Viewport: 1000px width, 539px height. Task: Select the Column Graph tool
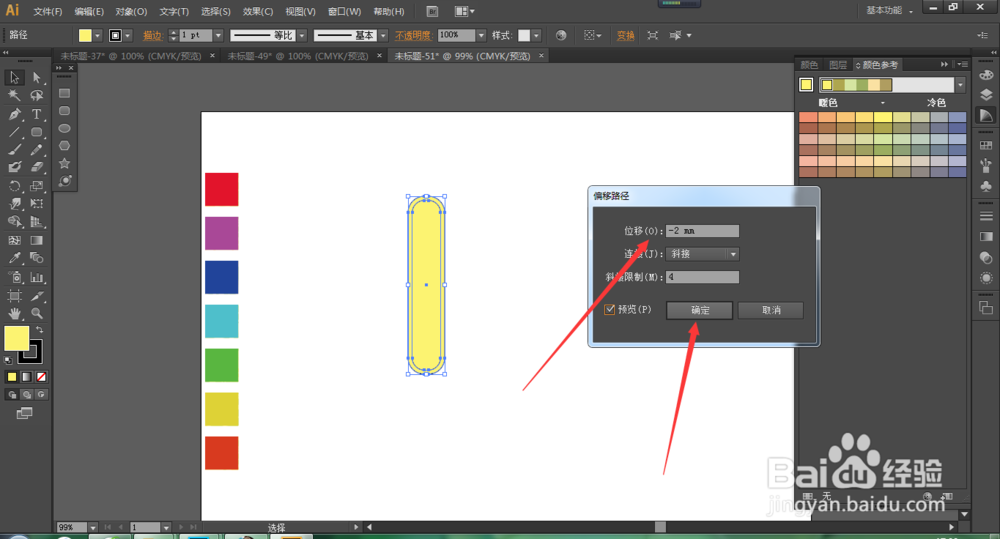(36, 277)
